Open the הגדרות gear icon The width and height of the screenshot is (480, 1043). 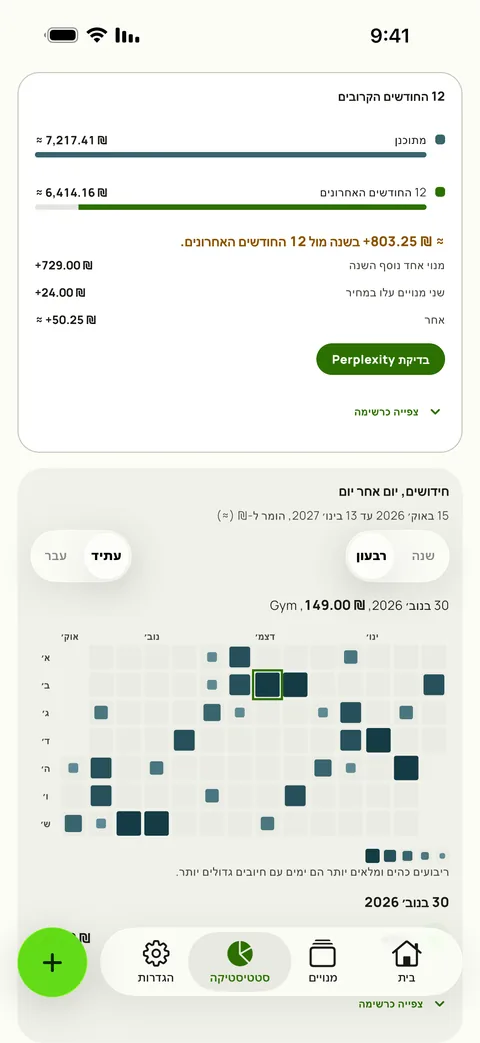tap(156, 954)
